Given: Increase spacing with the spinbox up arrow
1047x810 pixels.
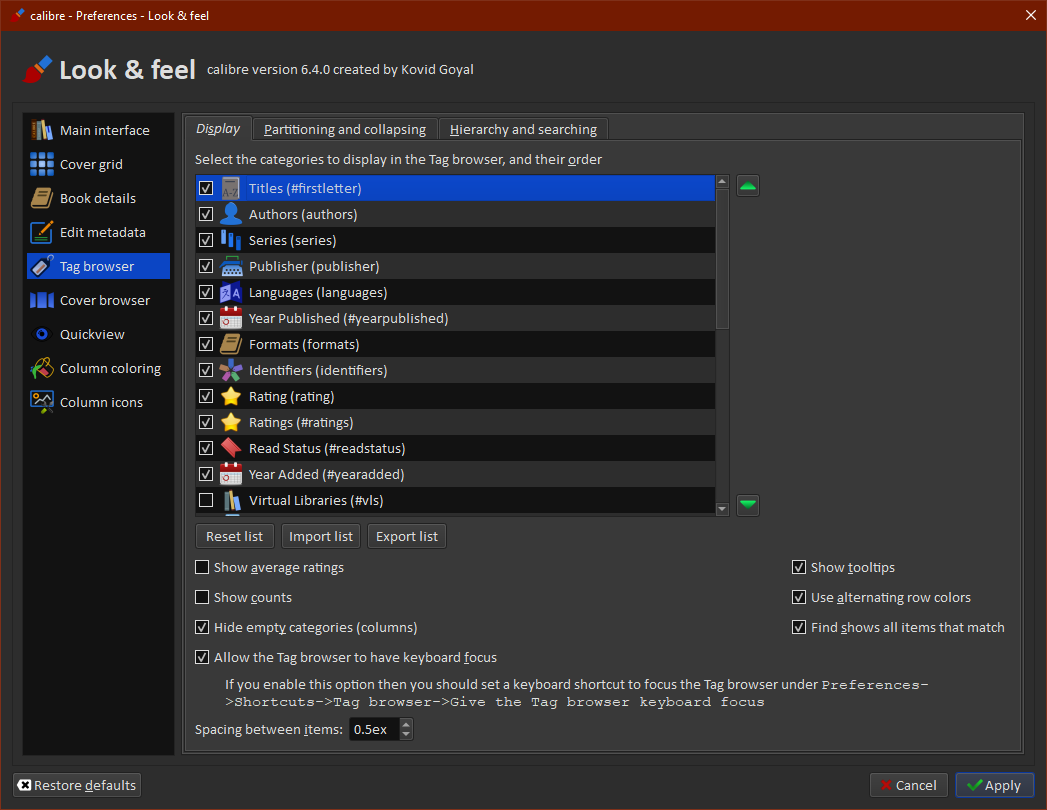Looking at the screenshot, I should coord(405,724).
